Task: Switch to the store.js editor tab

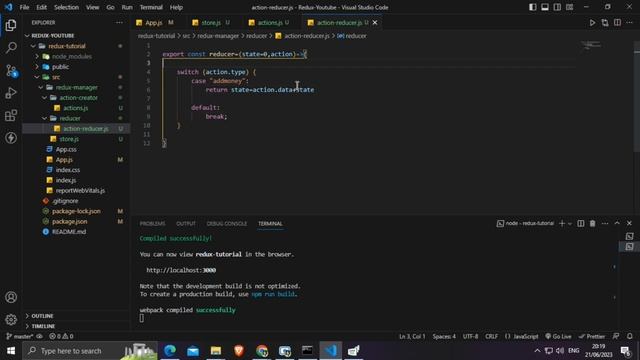Action: (x=211, y=22)
